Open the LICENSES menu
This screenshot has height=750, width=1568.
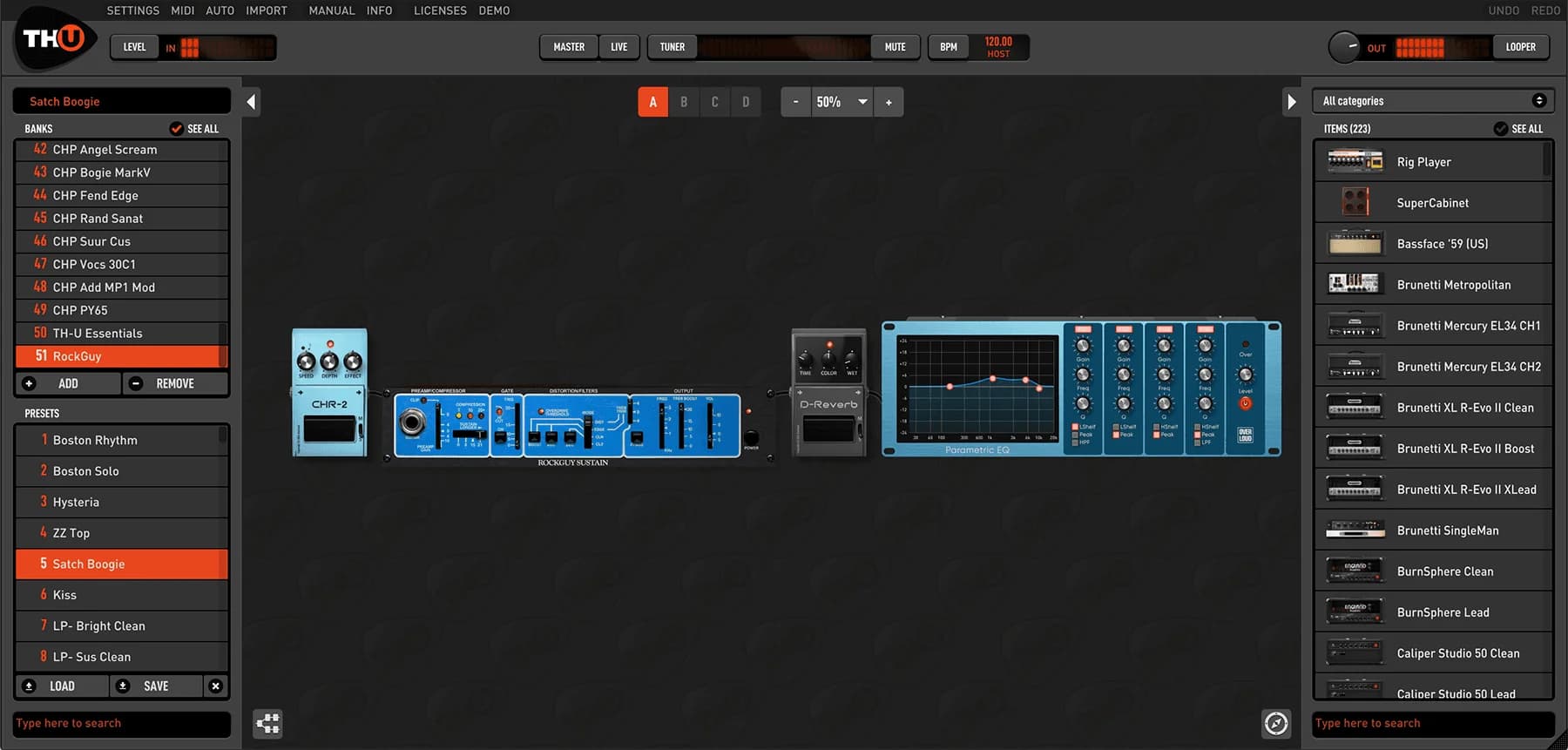click(x=440, y=10)
